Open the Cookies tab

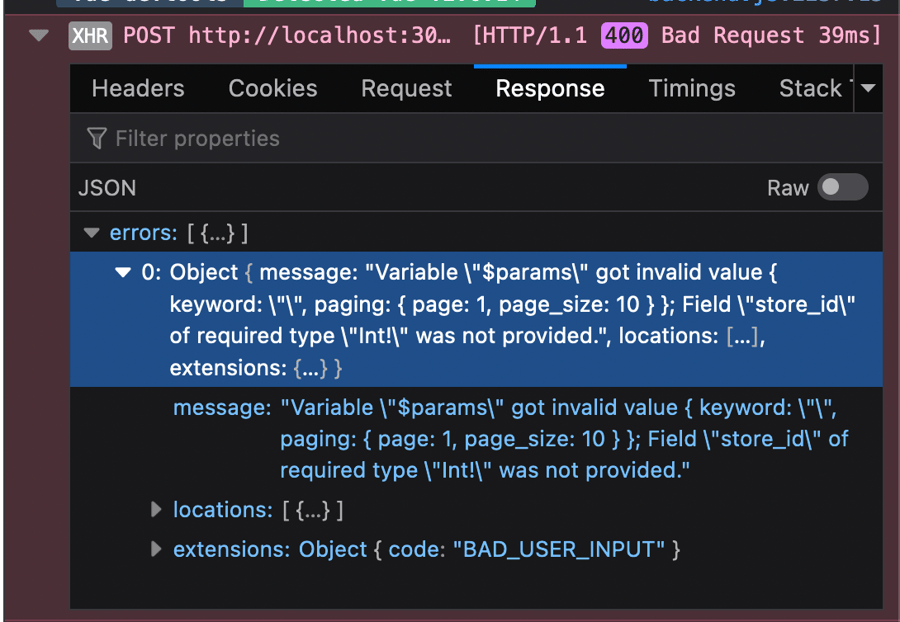pyautogui.click(x=273, y=88)
